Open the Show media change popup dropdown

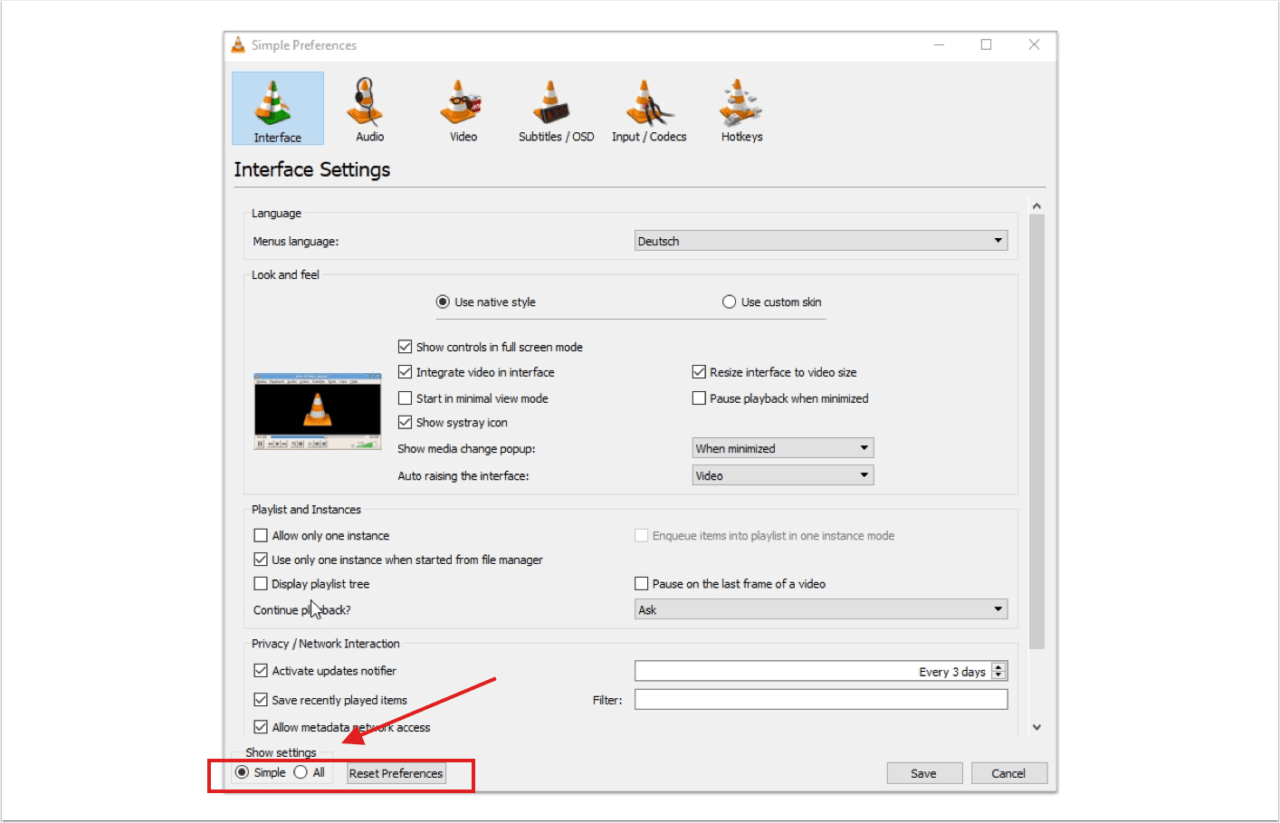[783, 448]
